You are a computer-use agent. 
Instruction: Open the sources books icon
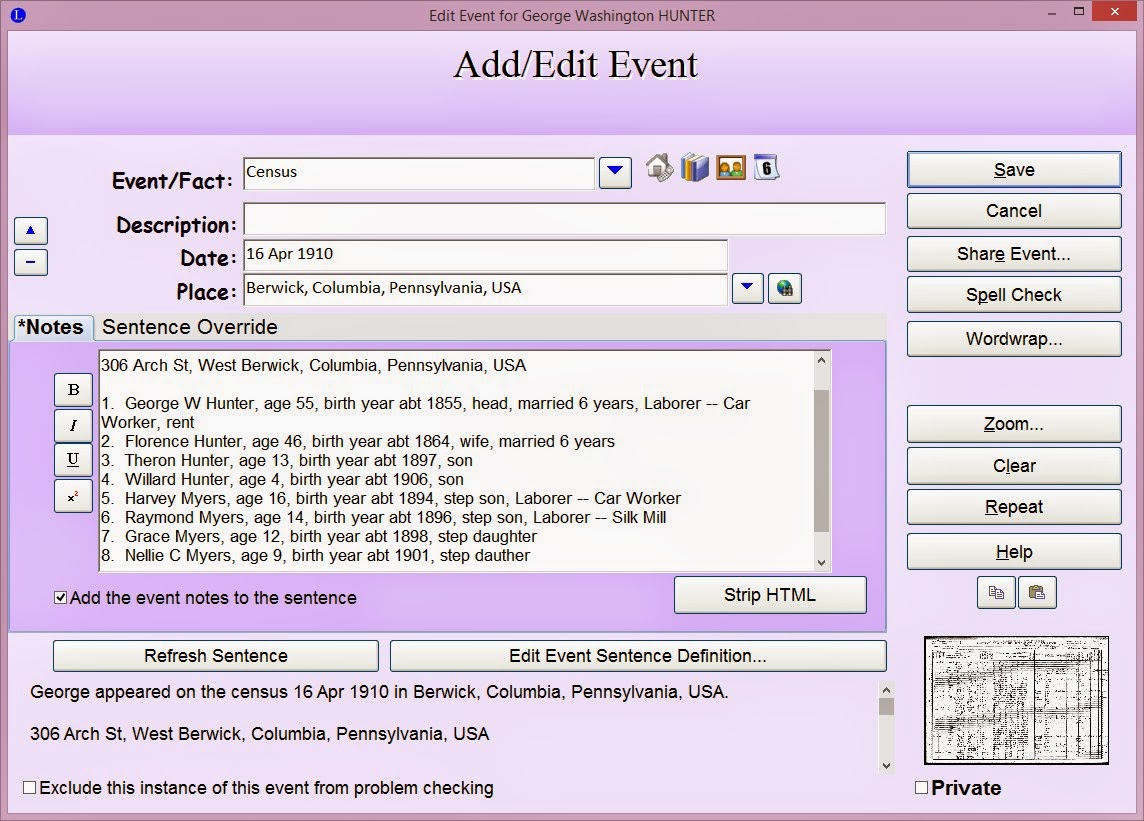click(695, 168)
